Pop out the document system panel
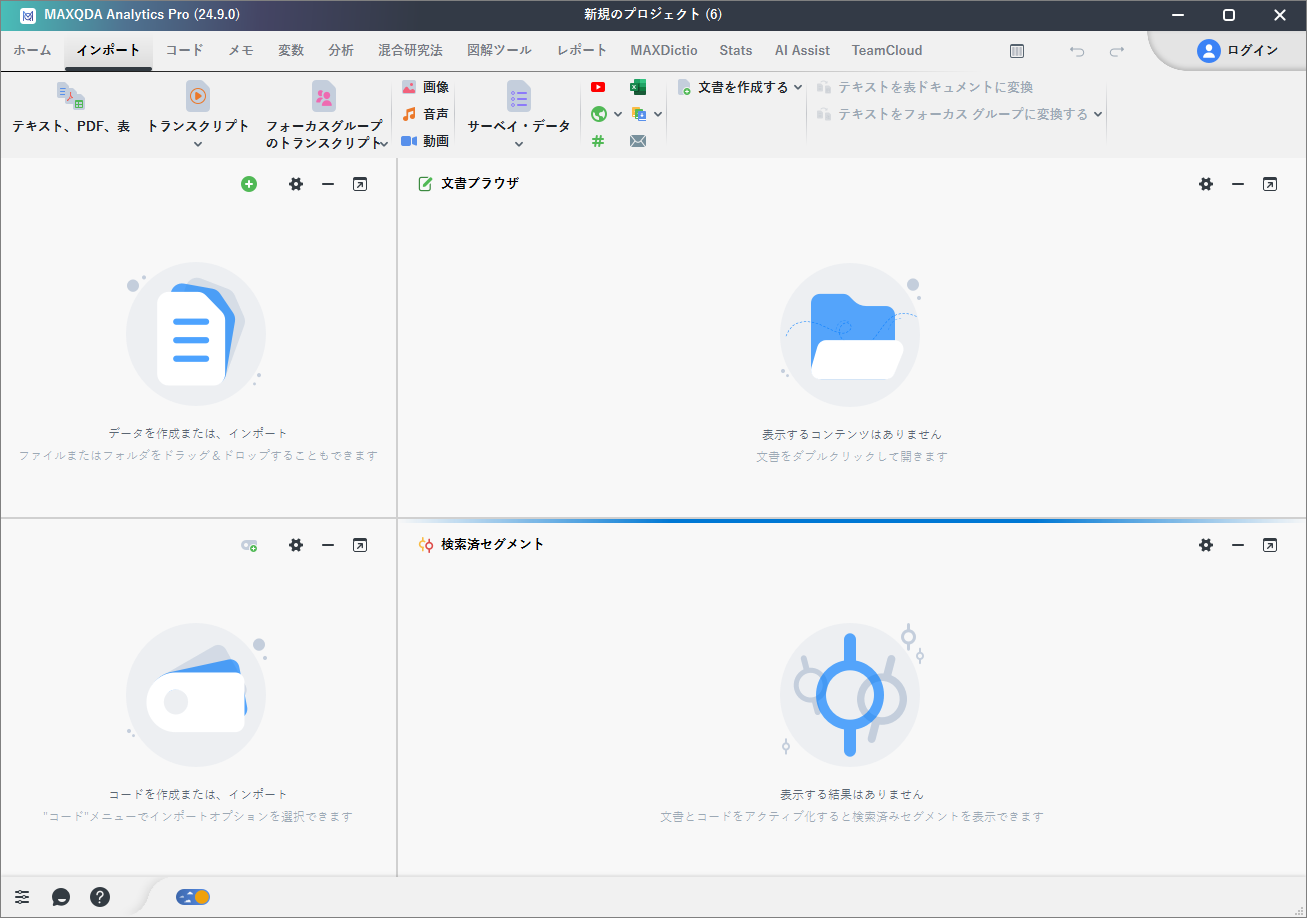 pyautogui.click(x=360, y=184)
